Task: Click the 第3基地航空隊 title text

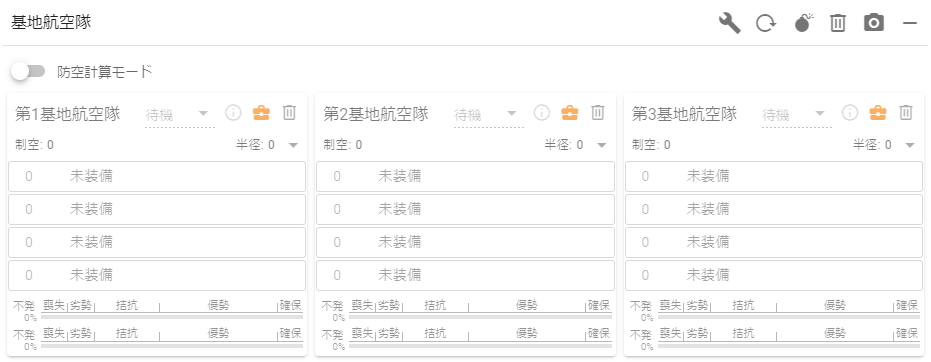Action: click(685, 113)
